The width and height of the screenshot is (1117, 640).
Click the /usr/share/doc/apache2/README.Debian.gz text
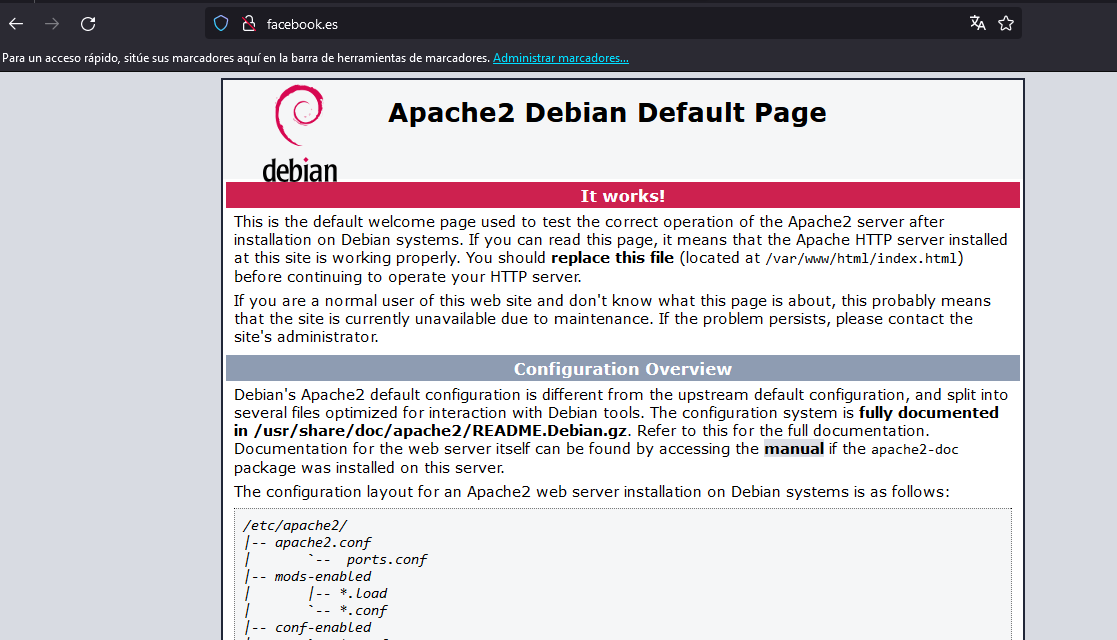tap(440, 430)
